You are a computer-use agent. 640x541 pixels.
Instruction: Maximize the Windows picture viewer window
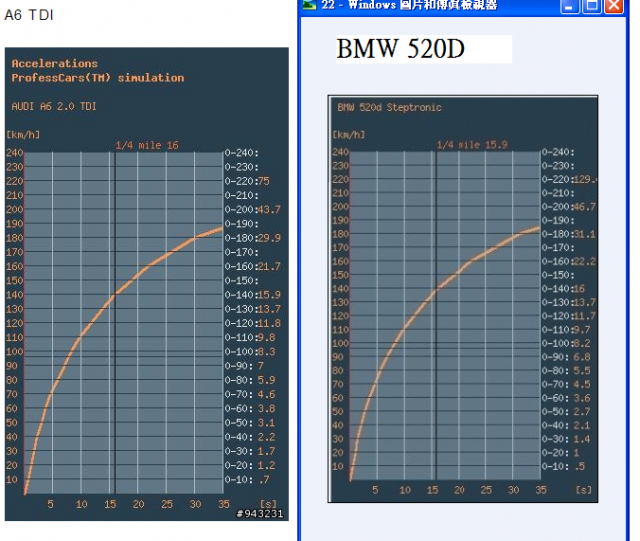tap(592, 6)
